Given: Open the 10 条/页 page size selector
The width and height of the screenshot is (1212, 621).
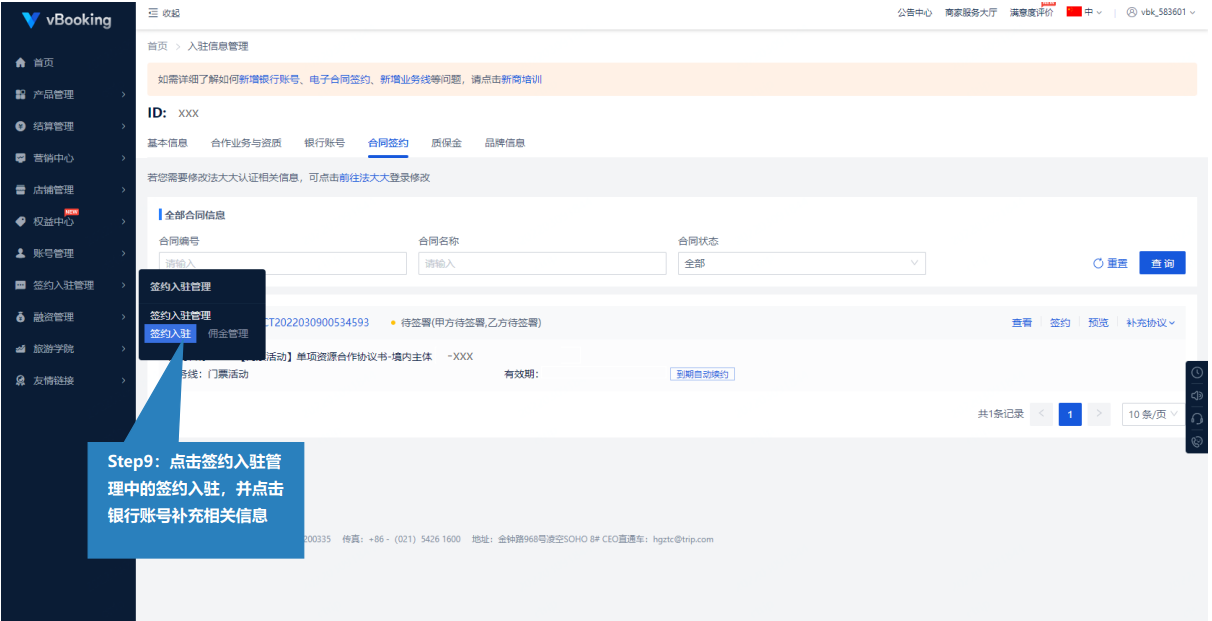Looking at the screenshot, I should (x=1152, y=414).
